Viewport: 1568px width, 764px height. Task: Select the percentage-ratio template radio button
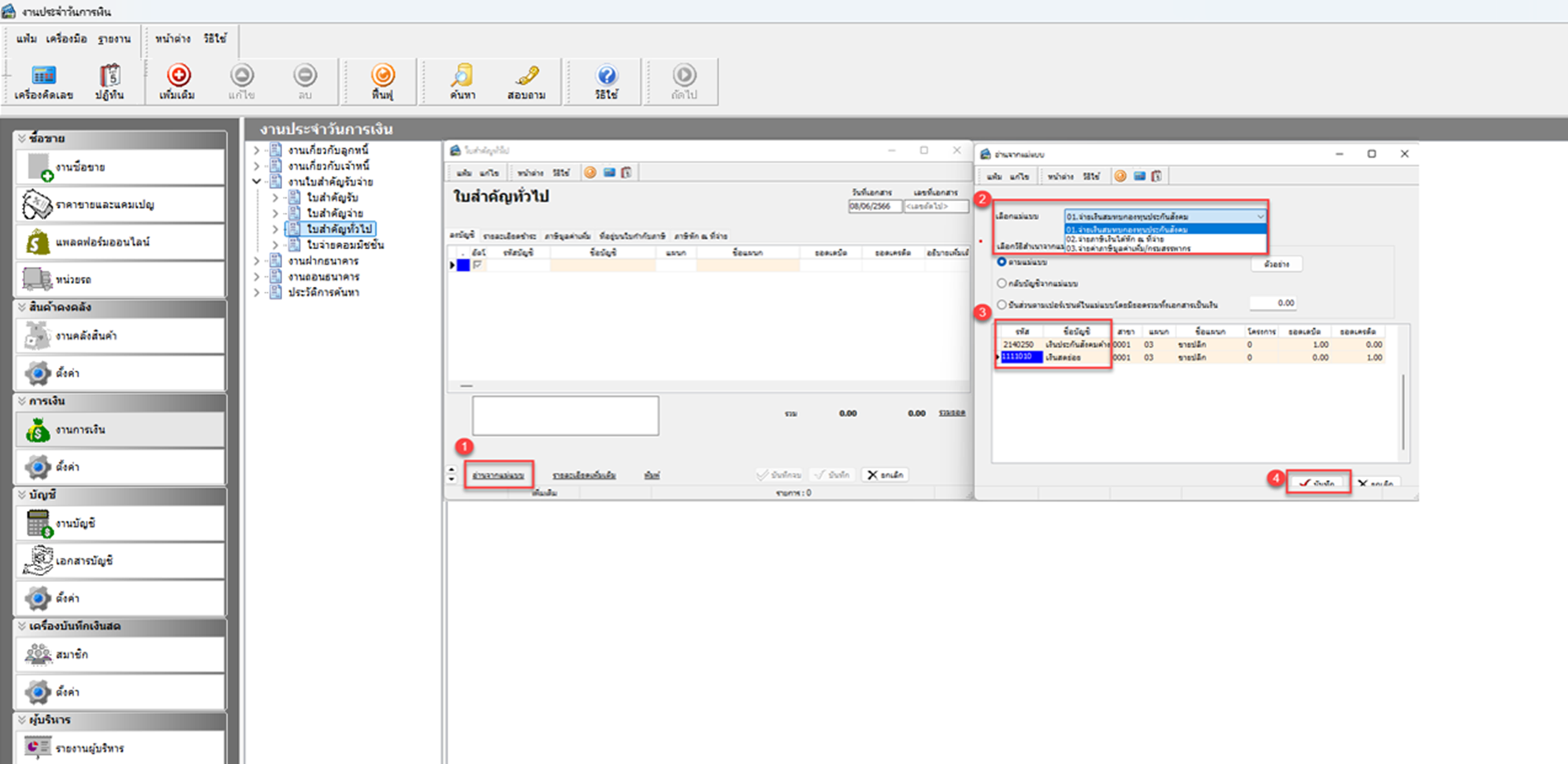click(x=1002, y=304)
